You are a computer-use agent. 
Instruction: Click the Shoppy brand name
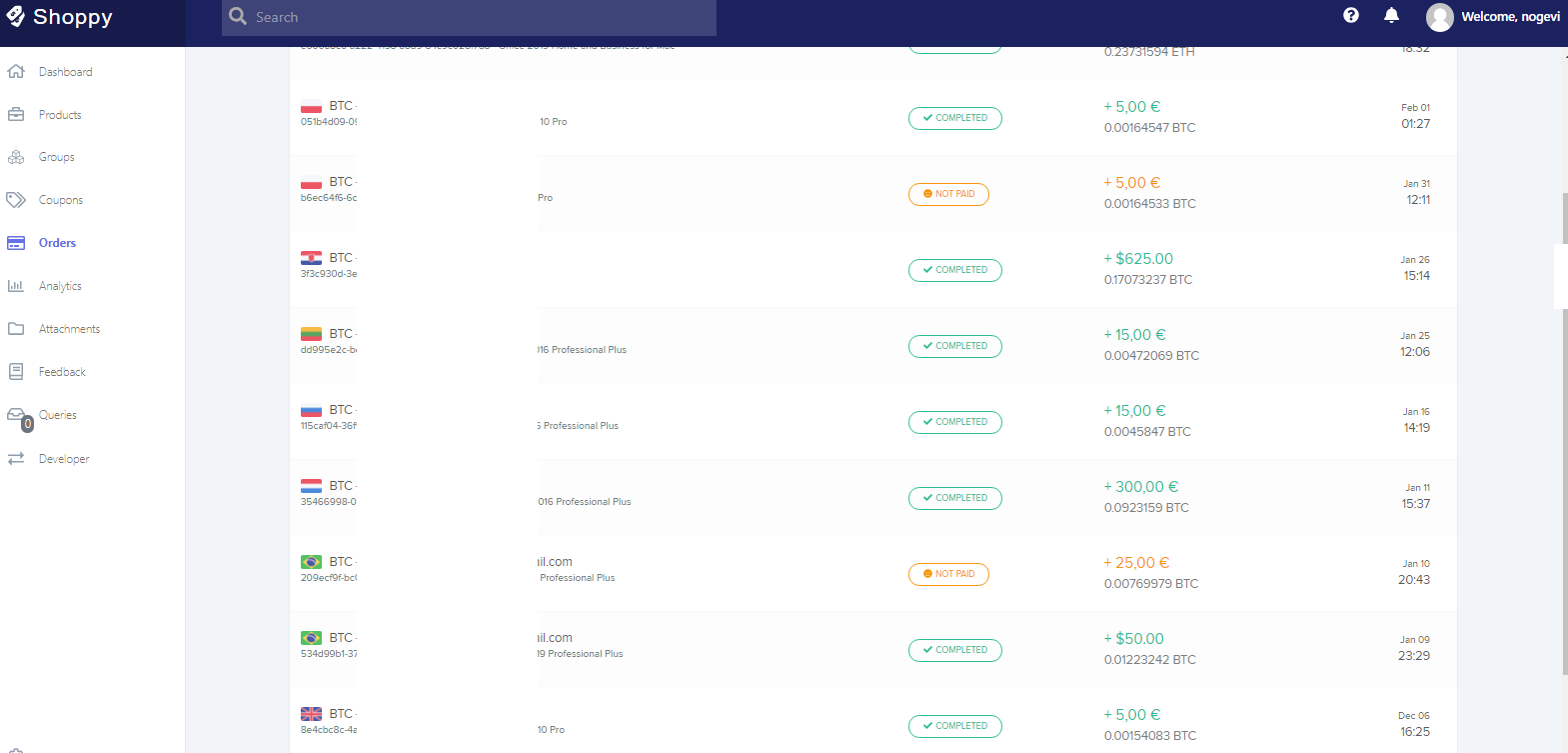(x=73, y=17)
